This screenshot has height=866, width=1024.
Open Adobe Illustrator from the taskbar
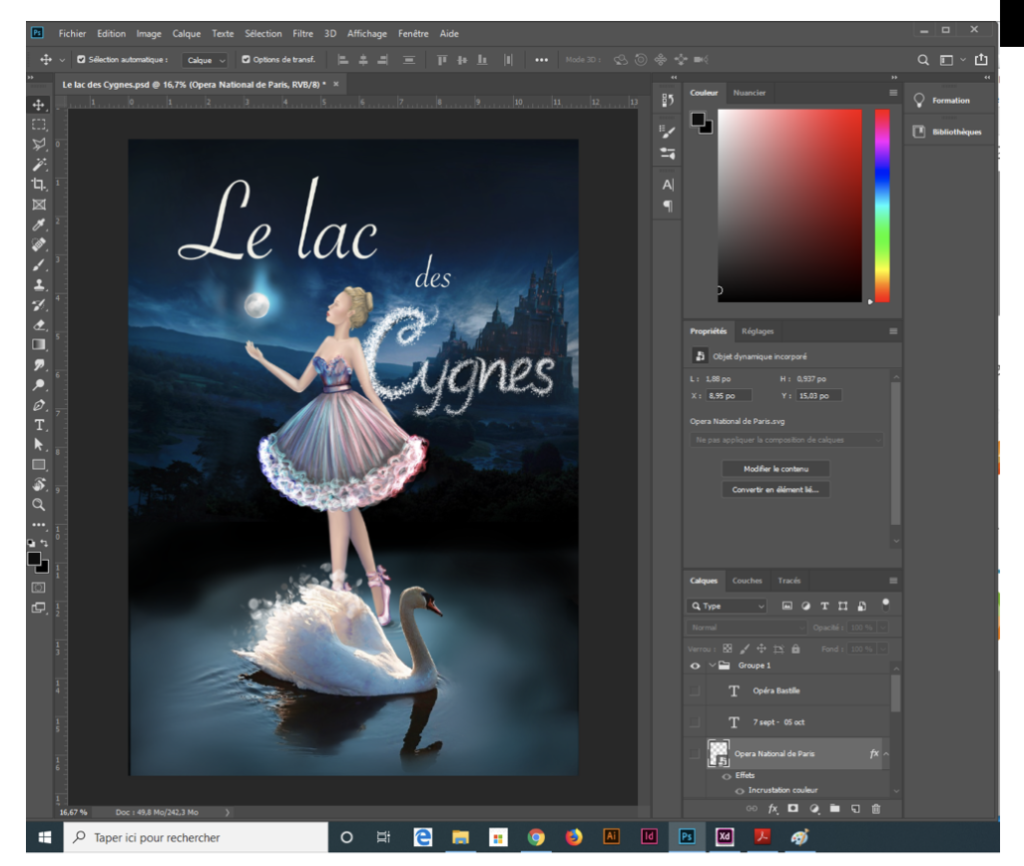coord(611,837)
